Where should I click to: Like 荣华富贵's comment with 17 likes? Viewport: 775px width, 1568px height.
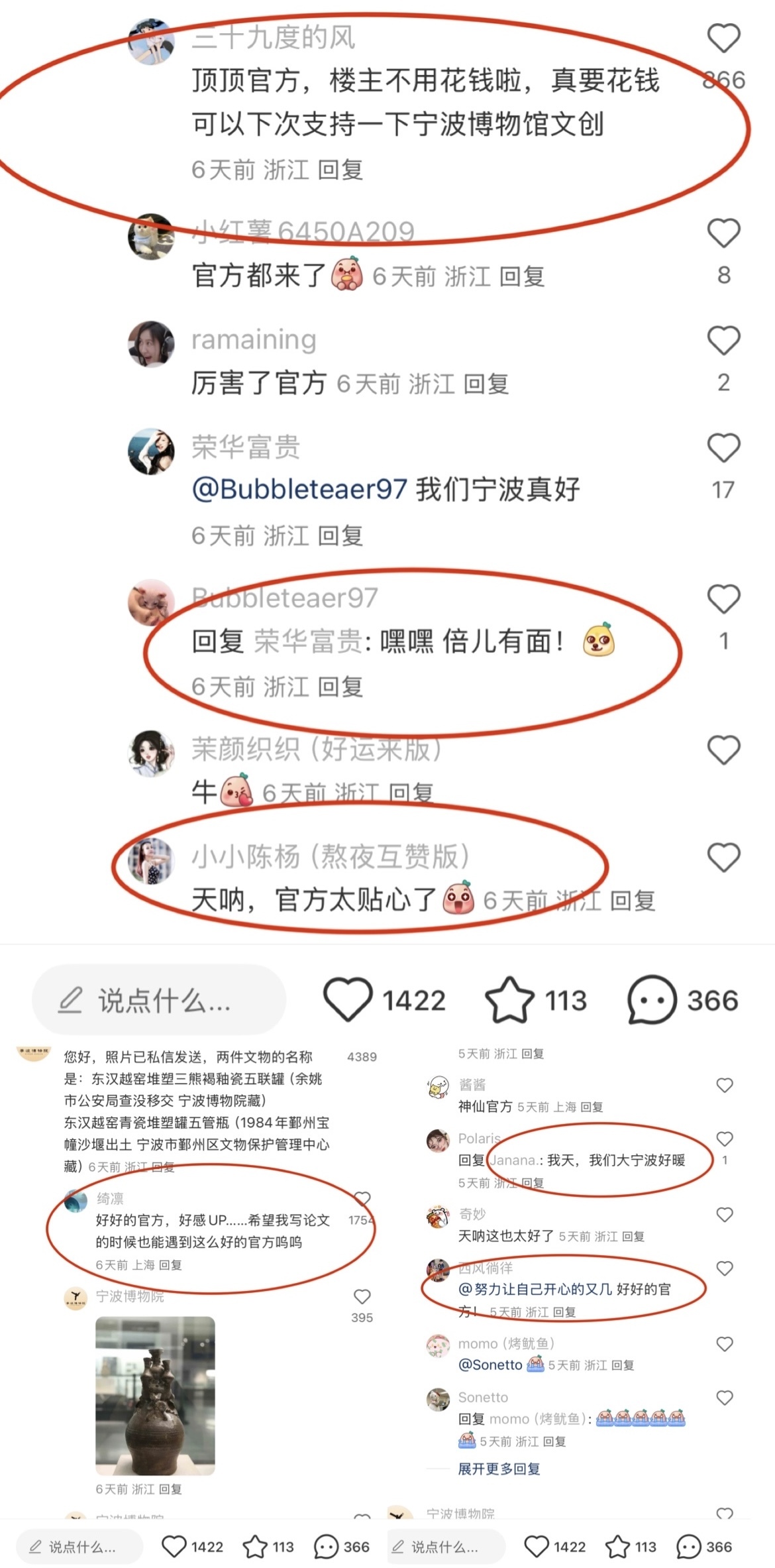723,448
